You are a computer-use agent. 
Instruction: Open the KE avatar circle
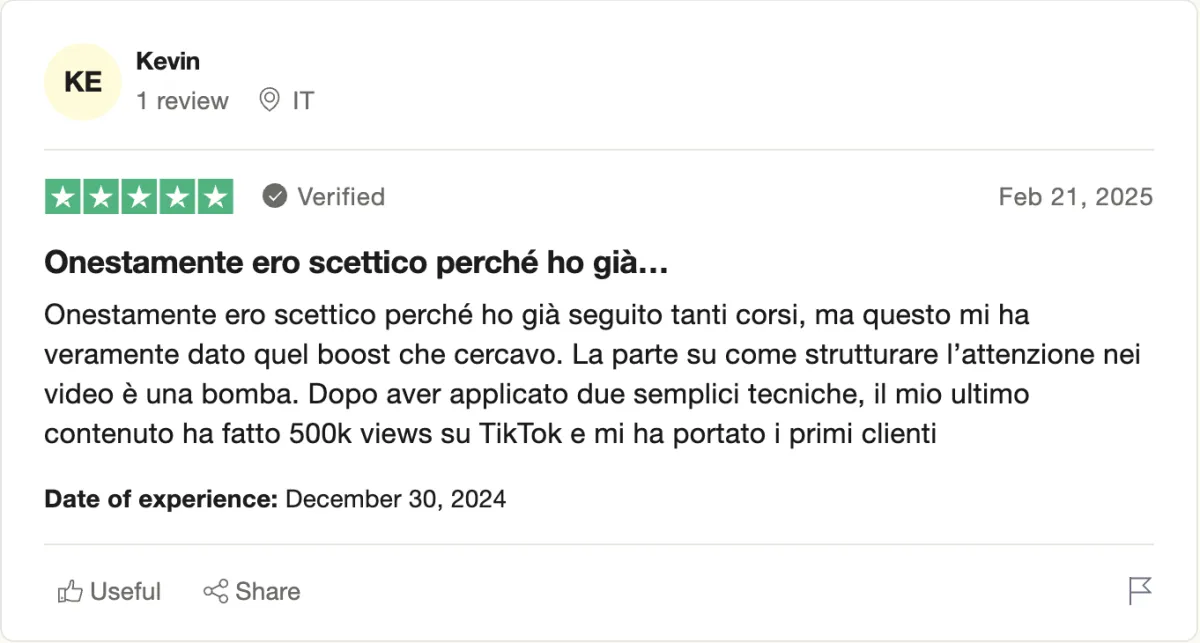pyautogui.click(x=83, y=82)
